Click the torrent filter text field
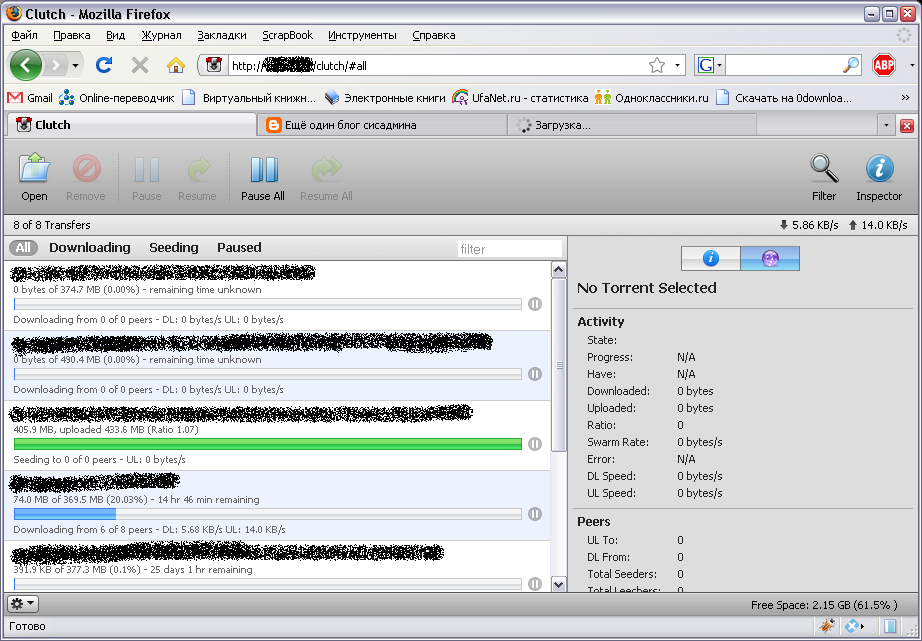Image resolution: width=922 pixels, height=641 pixels. pyautogui.click(x=509, y=249)
